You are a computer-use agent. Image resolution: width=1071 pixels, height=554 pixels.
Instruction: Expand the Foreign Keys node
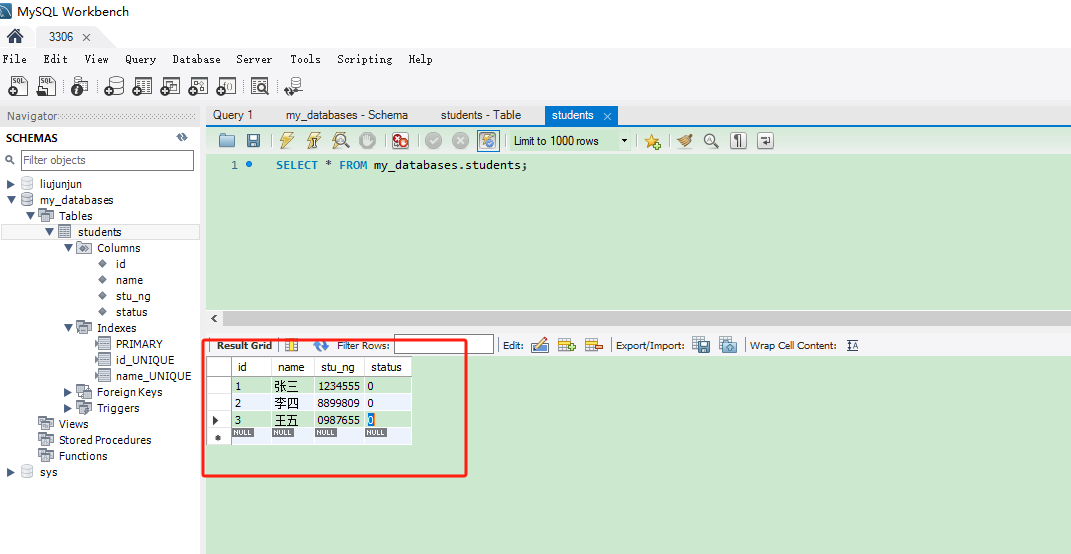coord(68,392)
